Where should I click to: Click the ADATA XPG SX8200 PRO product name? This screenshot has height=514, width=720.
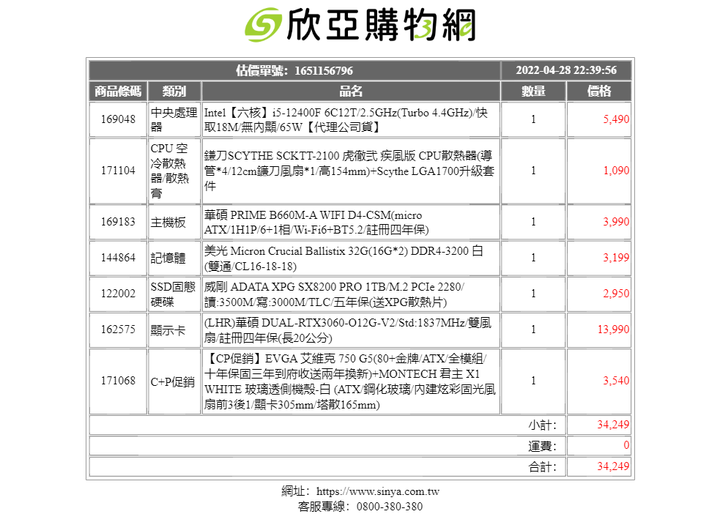(334, 294)
